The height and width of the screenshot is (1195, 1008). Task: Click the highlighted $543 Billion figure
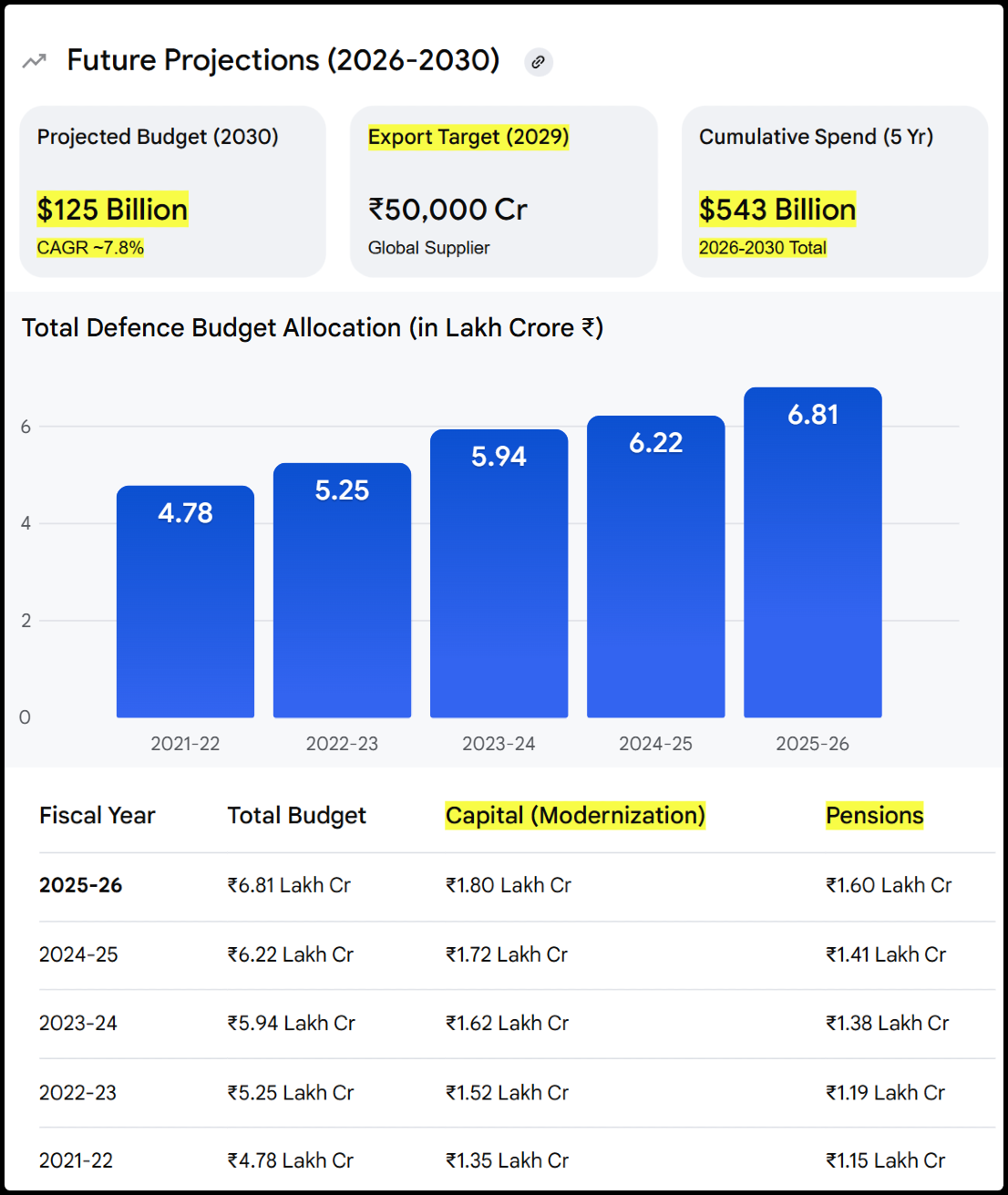point(777,210)
